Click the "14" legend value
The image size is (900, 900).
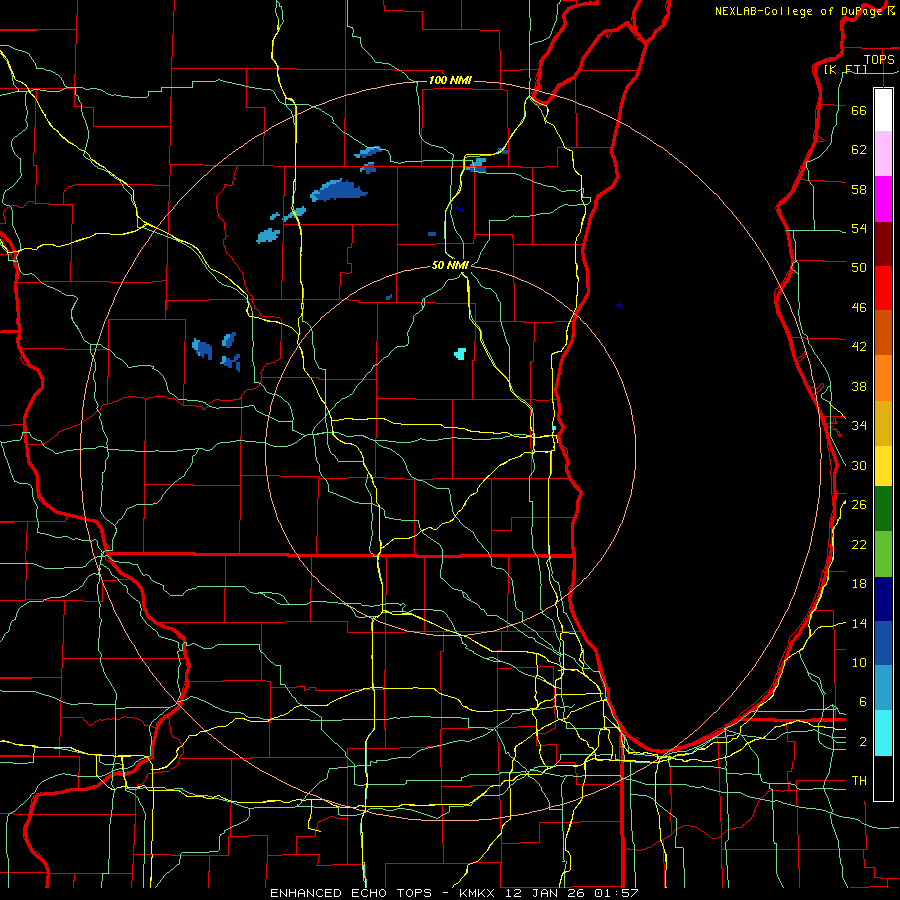tap(859, 623)
